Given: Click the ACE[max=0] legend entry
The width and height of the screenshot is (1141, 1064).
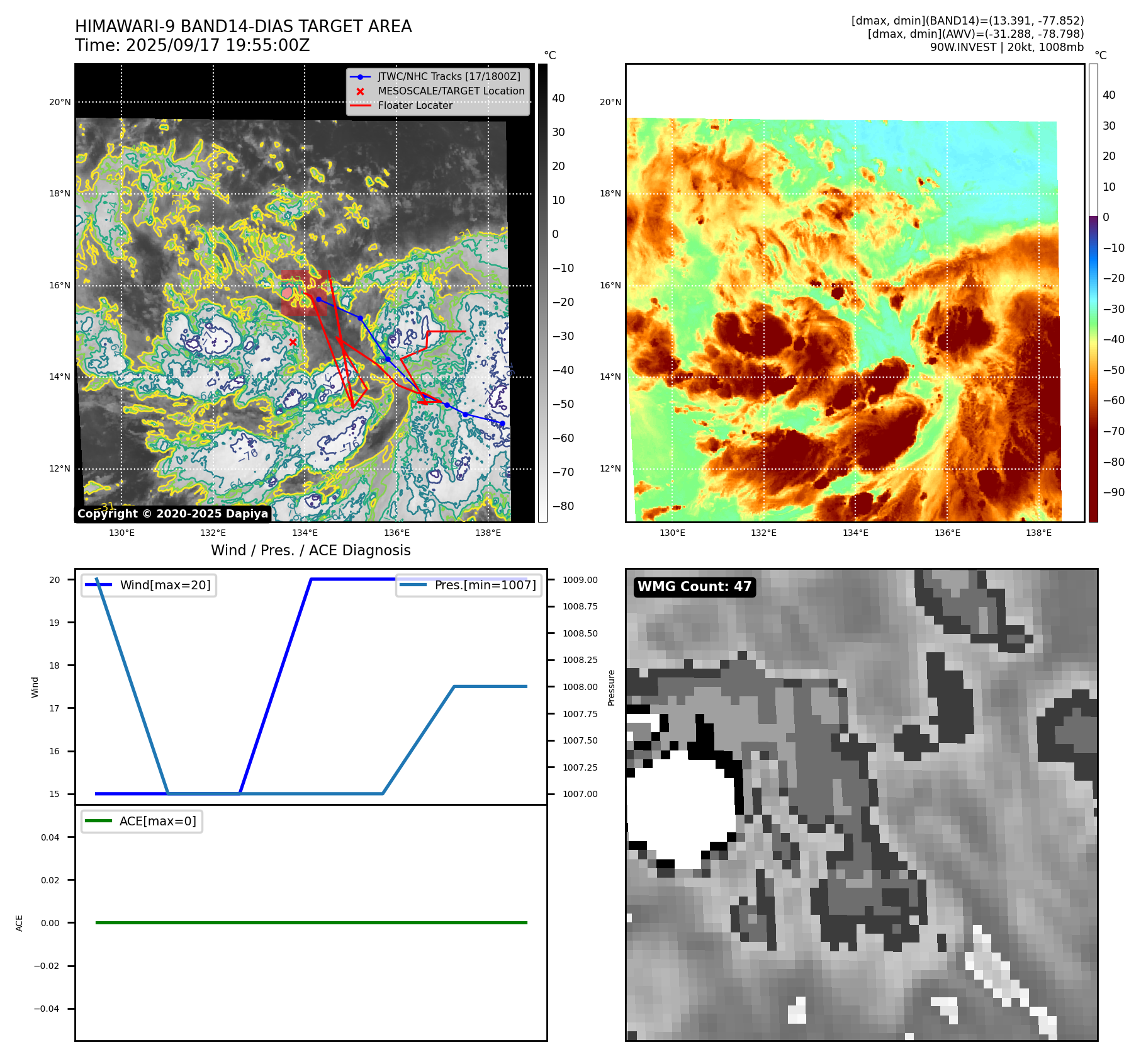Looking at the screenshot, I should (142, 821).
